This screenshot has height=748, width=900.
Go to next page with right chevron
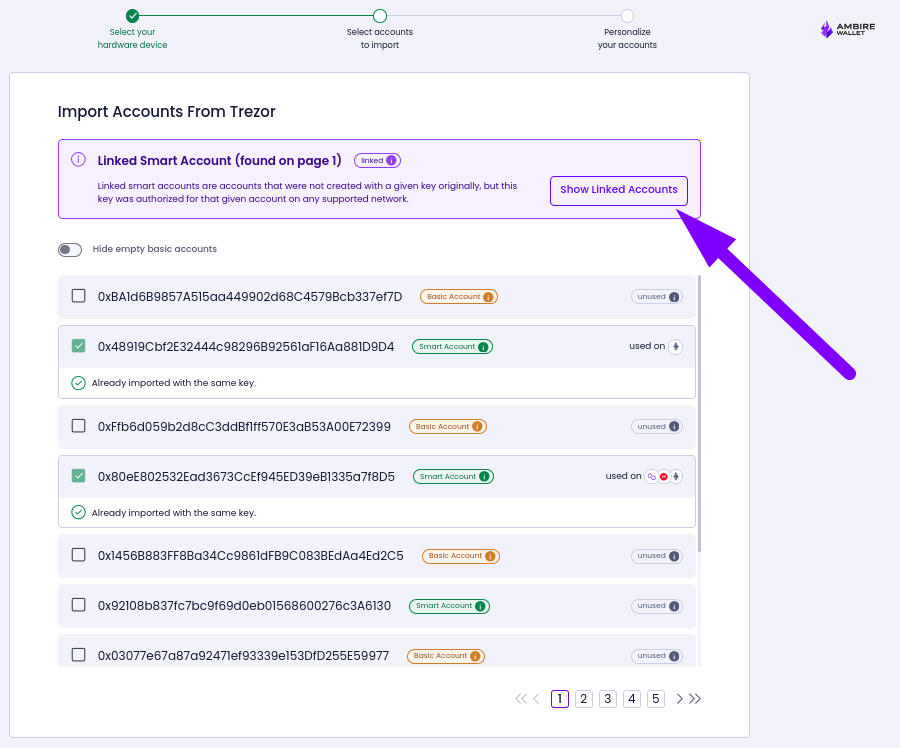(680, 699)
